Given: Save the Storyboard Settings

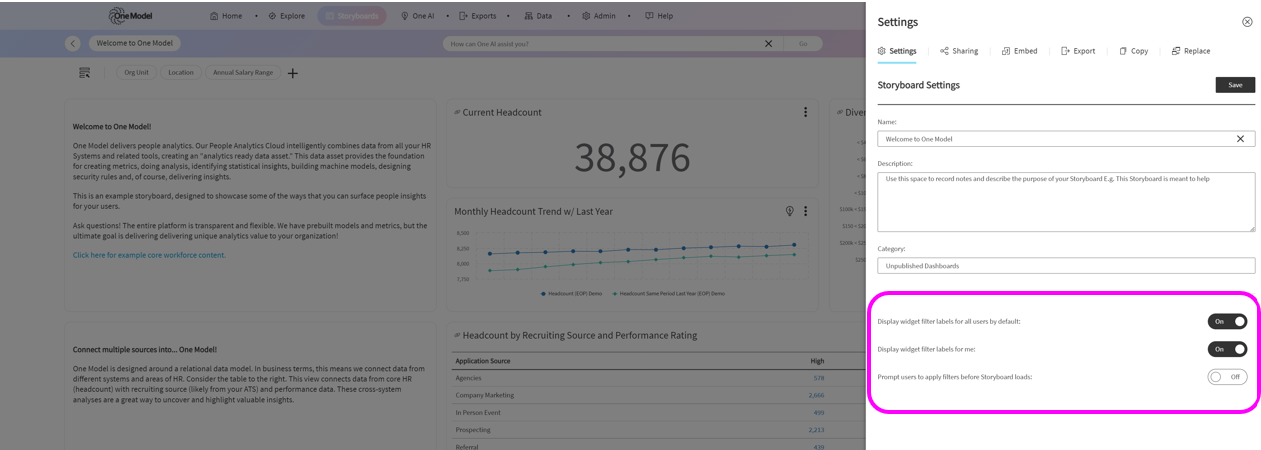Looking at the screenshot, I should 1235,85.
